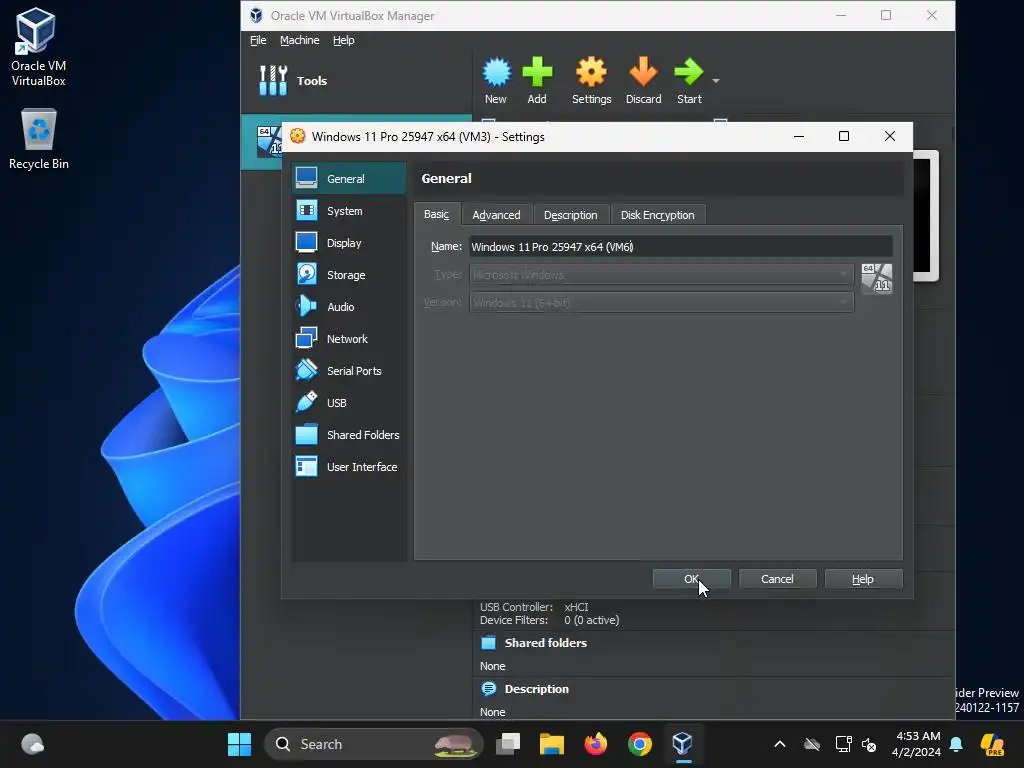This screenshot has height=768, width=1024.
Task: Open the Audio settings category
Action: (349, 307)
